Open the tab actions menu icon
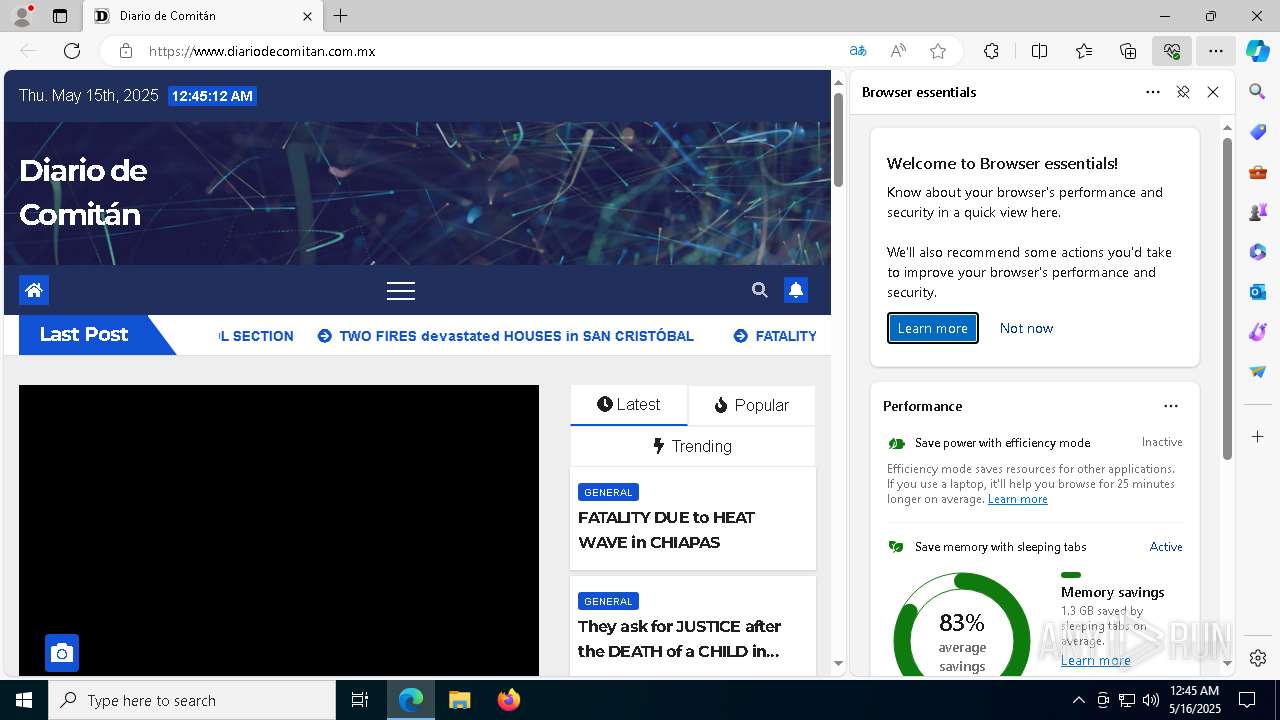Screen dimensions: 1280x720 [x=60, y=16]
